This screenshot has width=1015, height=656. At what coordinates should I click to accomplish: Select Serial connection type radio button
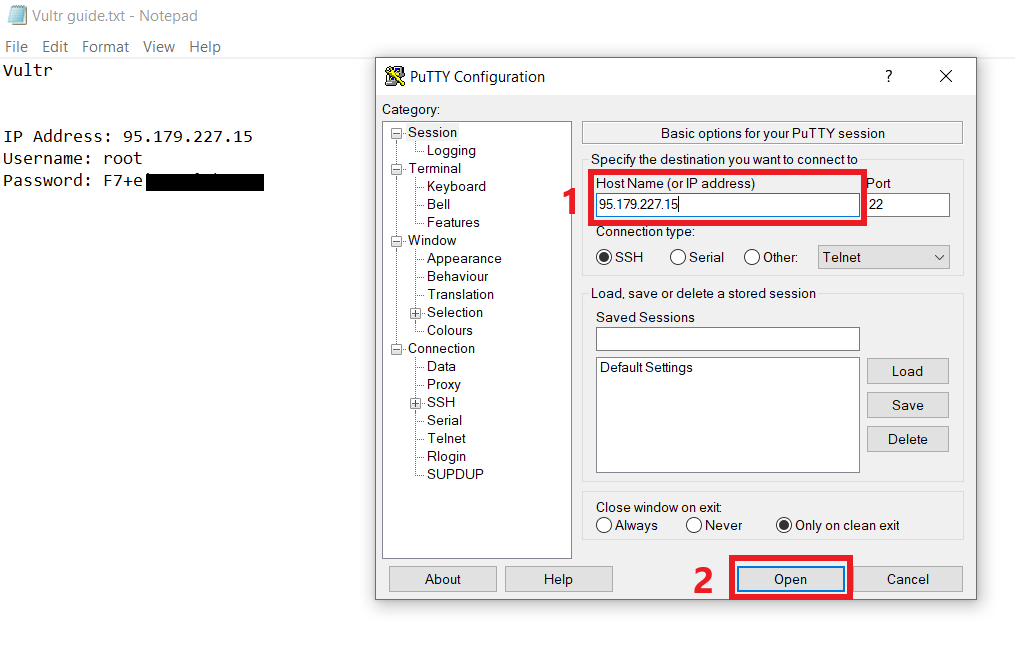click(678, 257)
